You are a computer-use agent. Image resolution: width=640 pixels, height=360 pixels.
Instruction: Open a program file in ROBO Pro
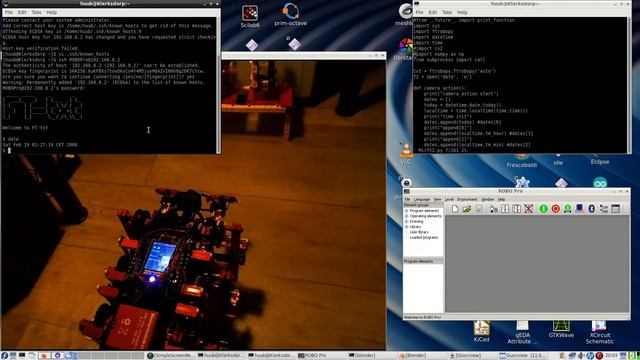pos(467,209)
